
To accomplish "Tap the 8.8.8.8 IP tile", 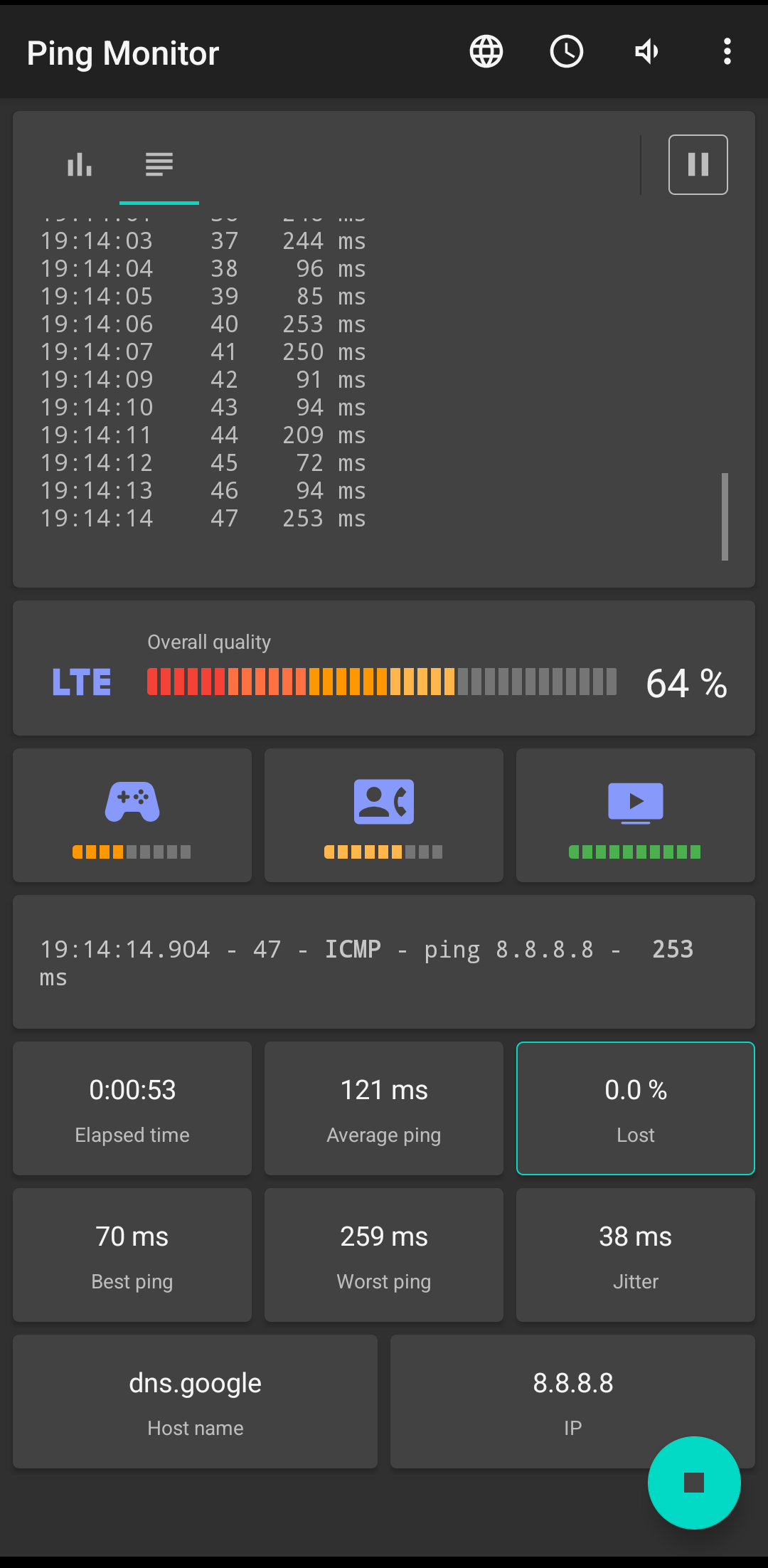I will [572, 1402].
